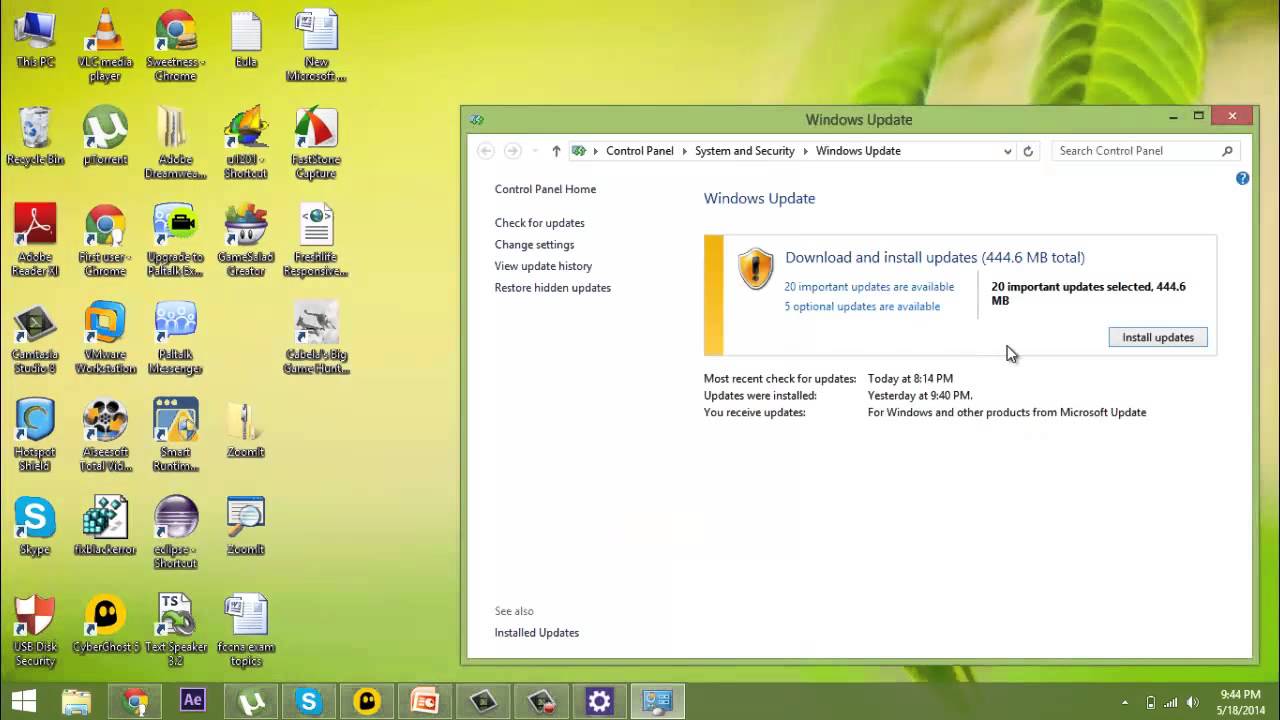The image size is (1280, 720).
Task: Expand the address bar history dropdown
Action: coord(1007,151)
